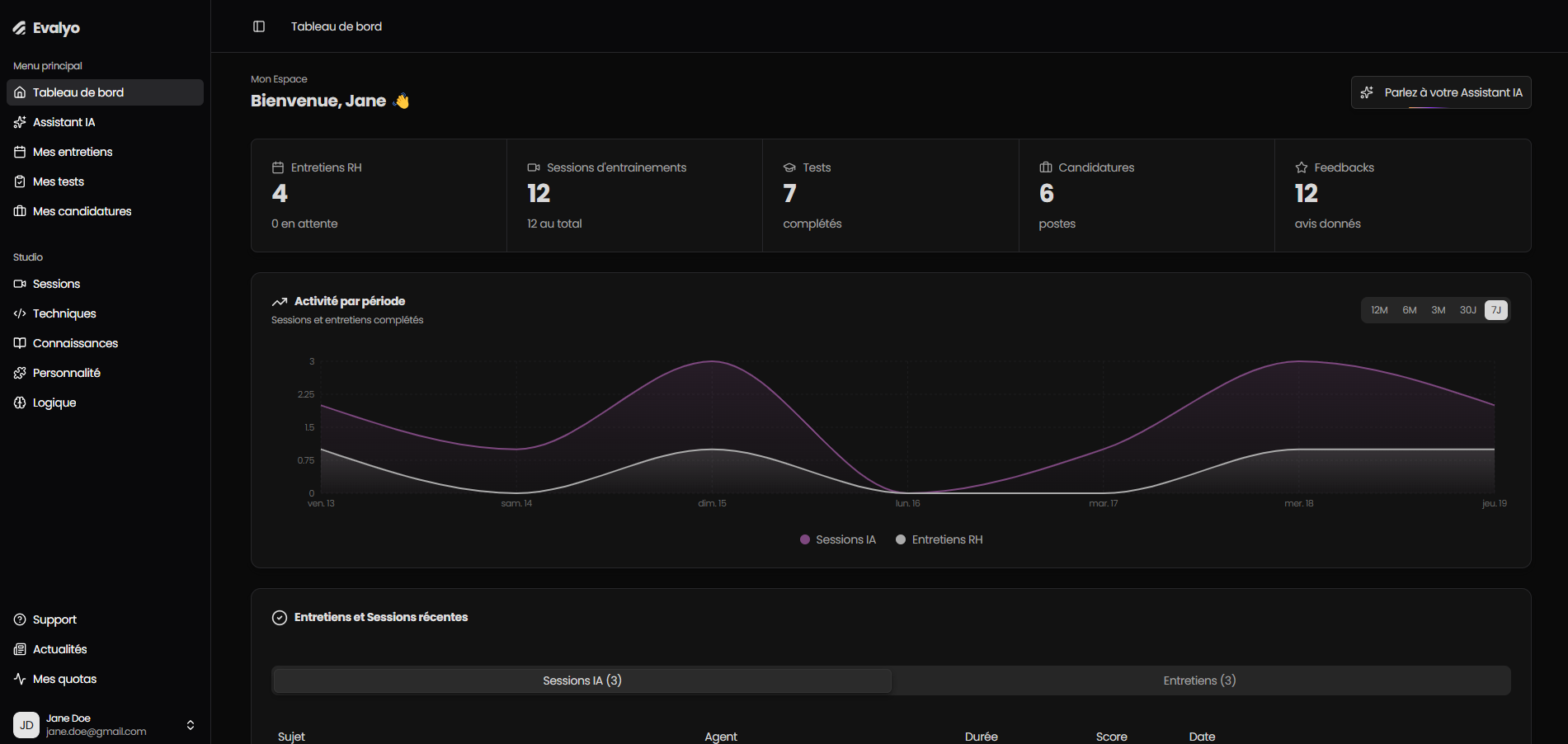The image size is (1568, 744).
Task: Select the 7J period toggle
Action: [1495, 310]
